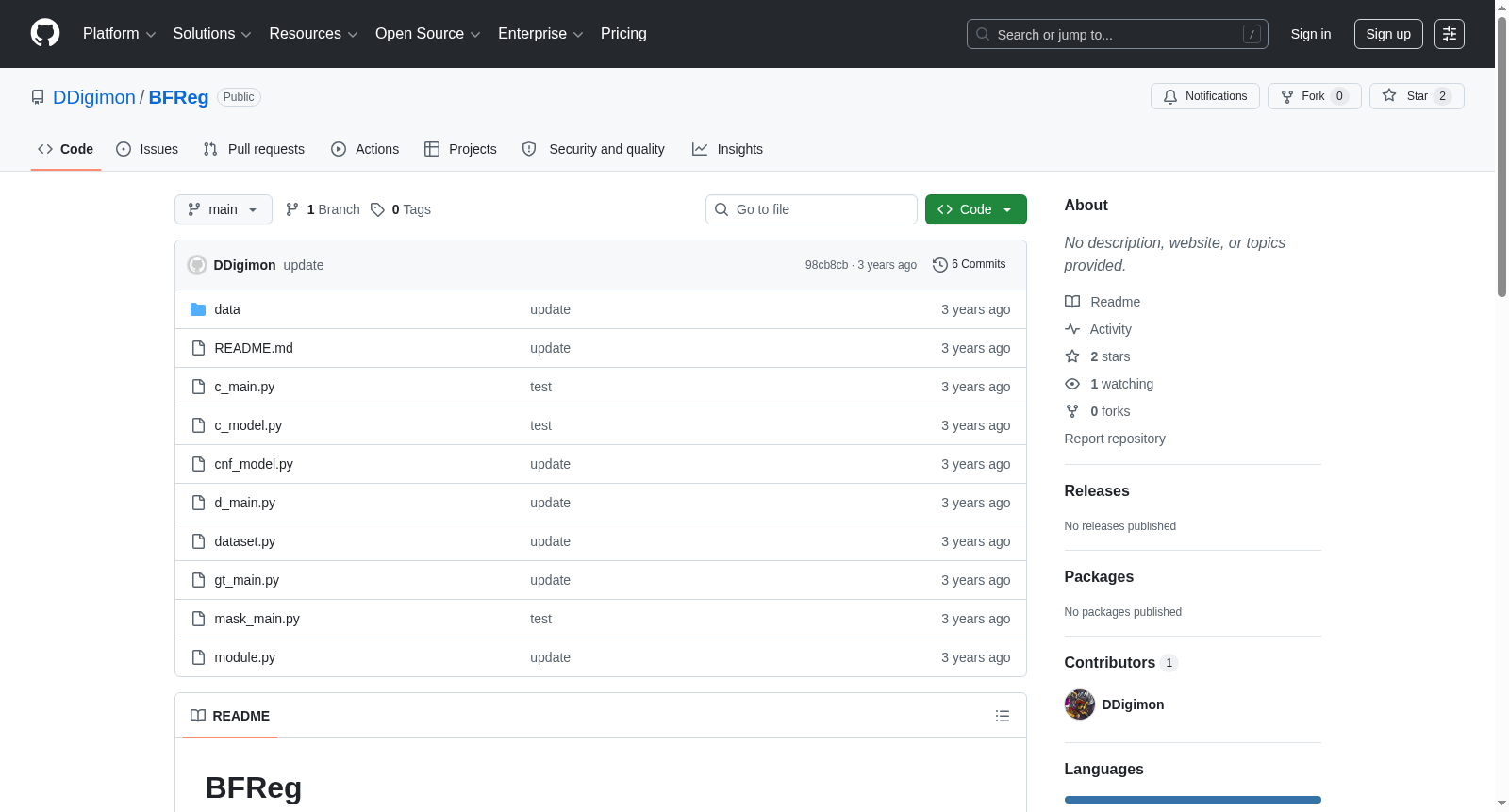This screenshot has width=1509, height=812.
Task: Click the fork icon beside 0 forks
Action: click(1072, 411)
